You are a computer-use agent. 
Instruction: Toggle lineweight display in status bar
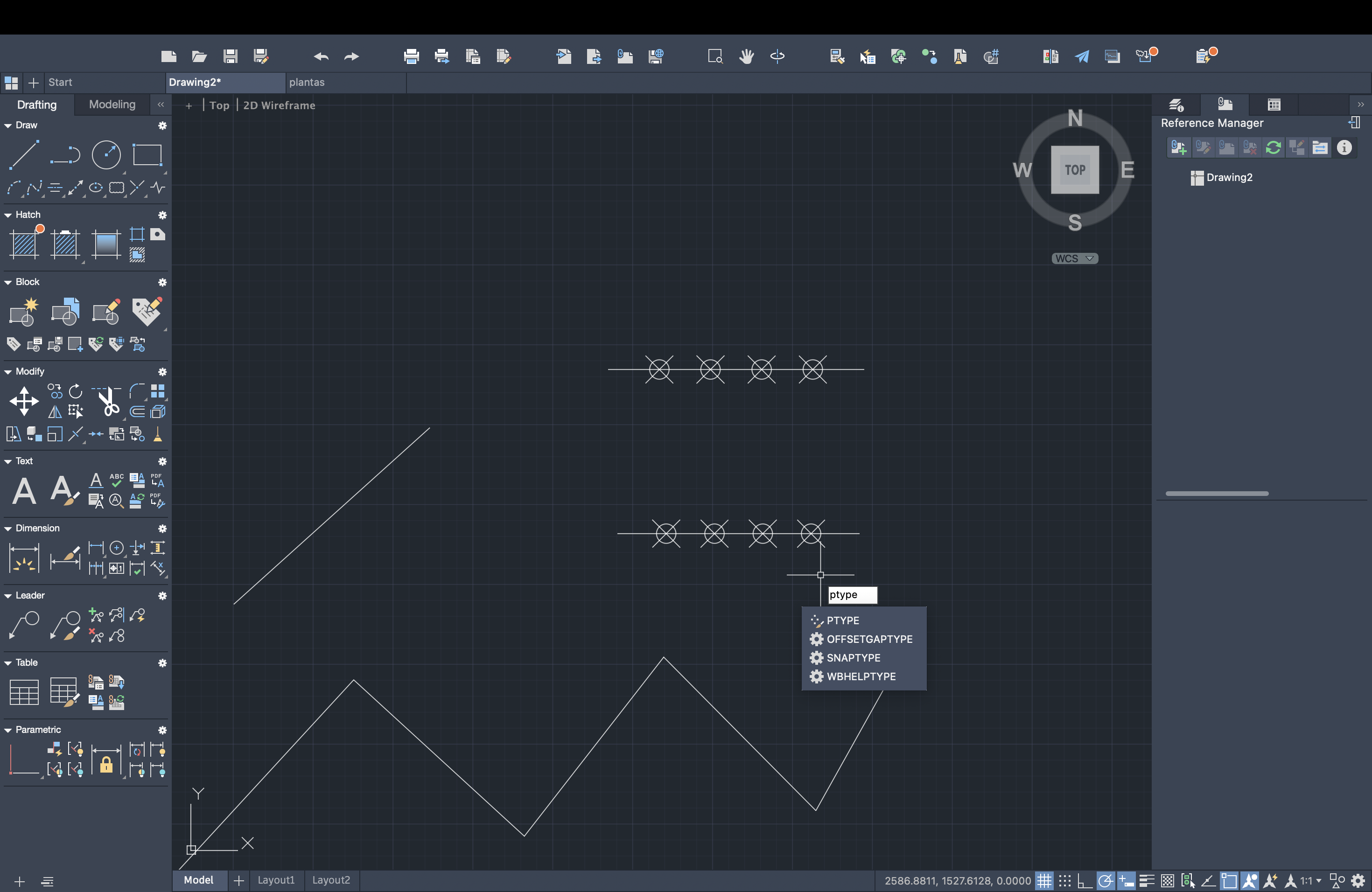pos(1147,881)
